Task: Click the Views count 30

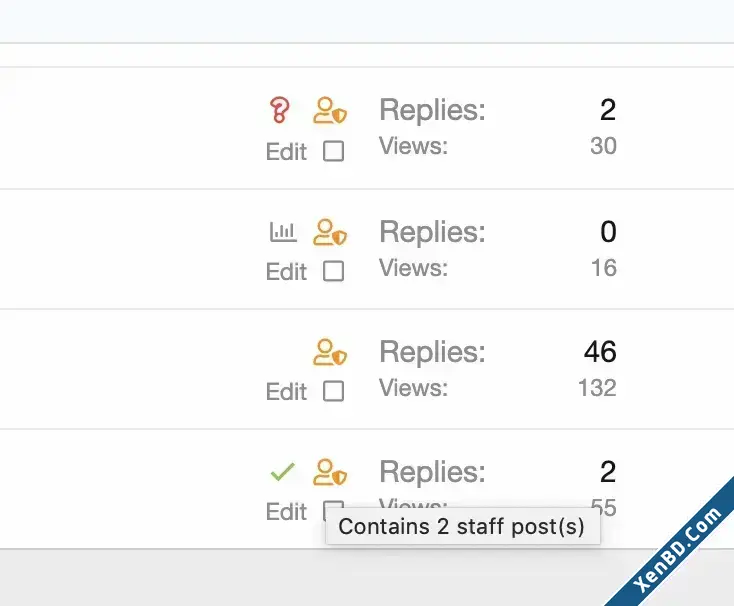Action: click(603, 146)
